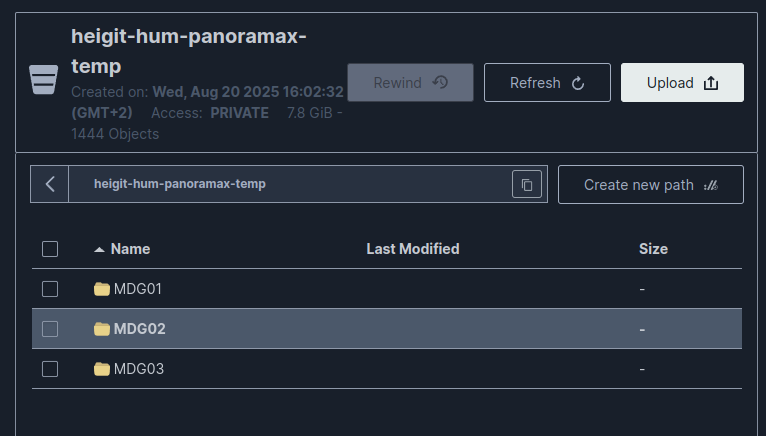Copy the bucket path with the clipboard icon

[527, 184]
